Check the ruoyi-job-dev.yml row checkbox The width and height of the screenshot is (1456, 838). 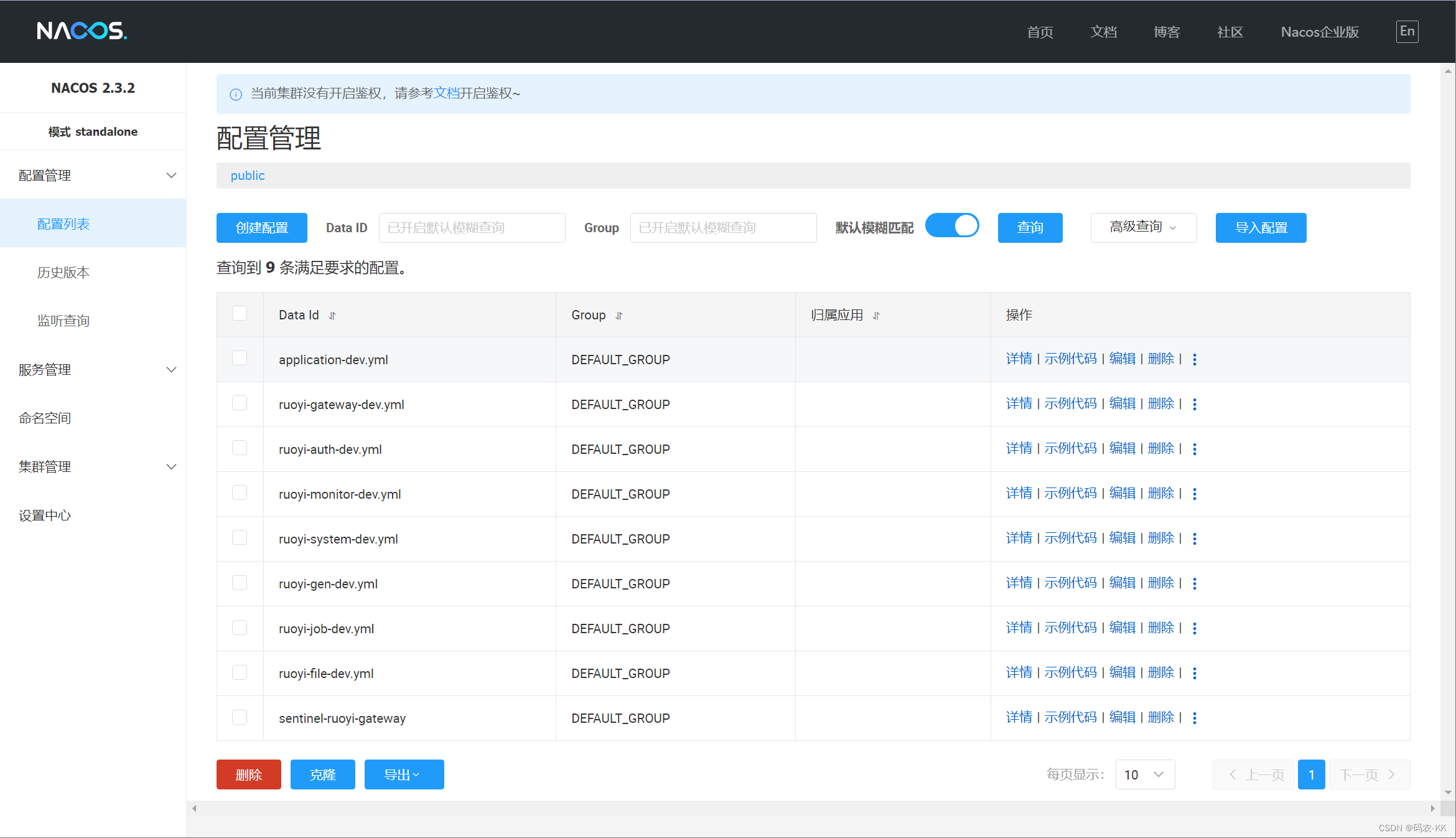coord(240,627)
